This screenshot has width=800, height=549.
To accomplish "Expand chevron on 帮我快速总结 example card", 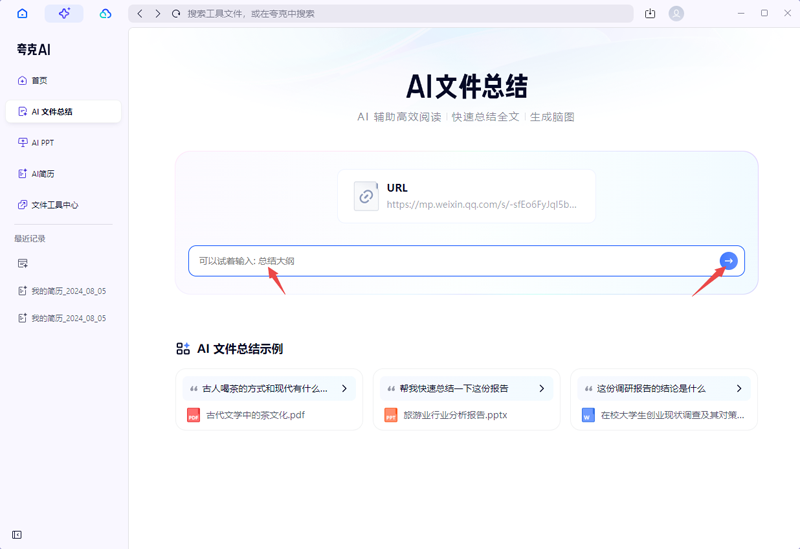I will pyautogui.click(x=542, y=389).
